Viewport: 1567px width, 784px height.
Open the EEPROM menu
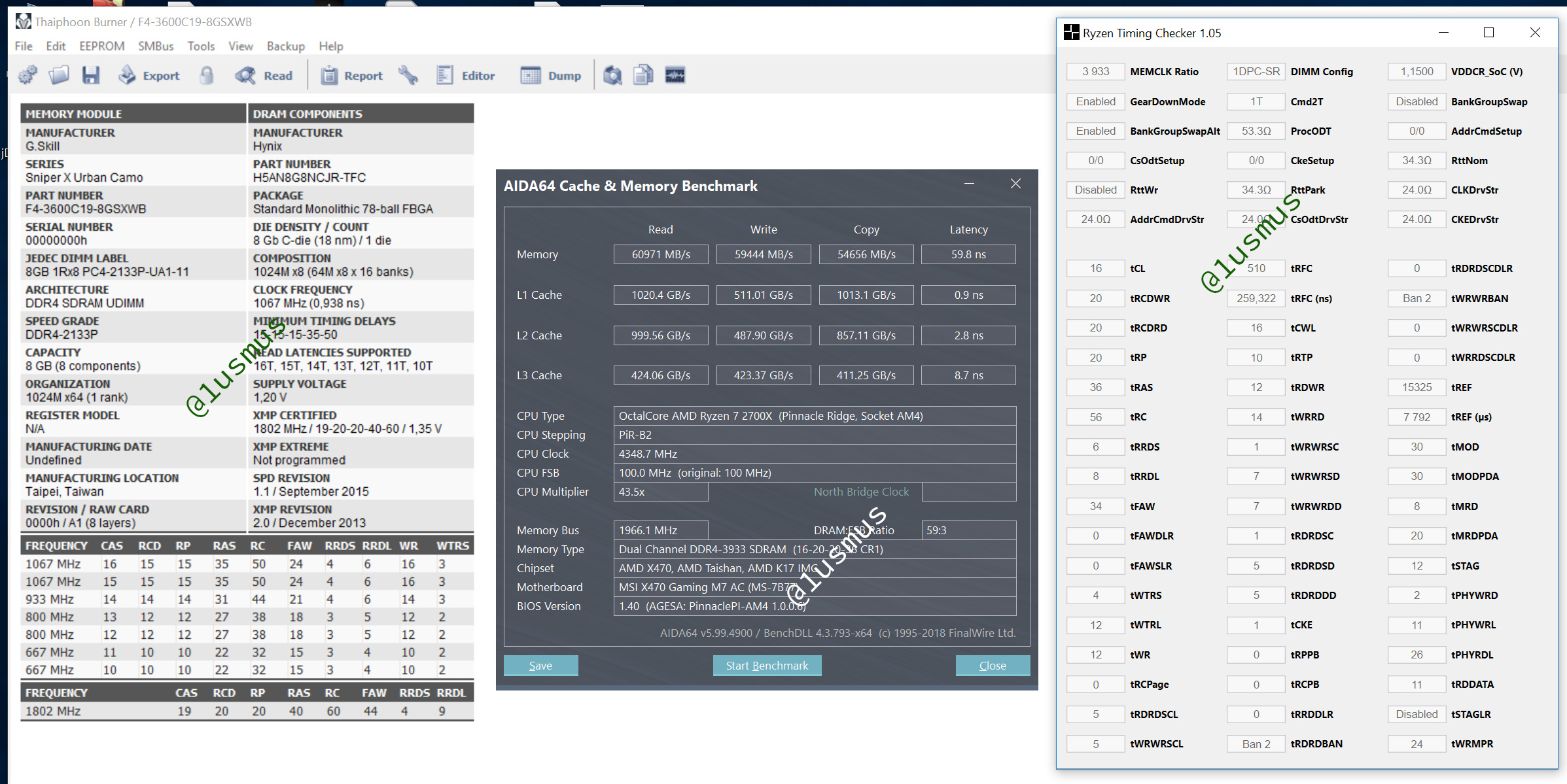pos(101,46)
